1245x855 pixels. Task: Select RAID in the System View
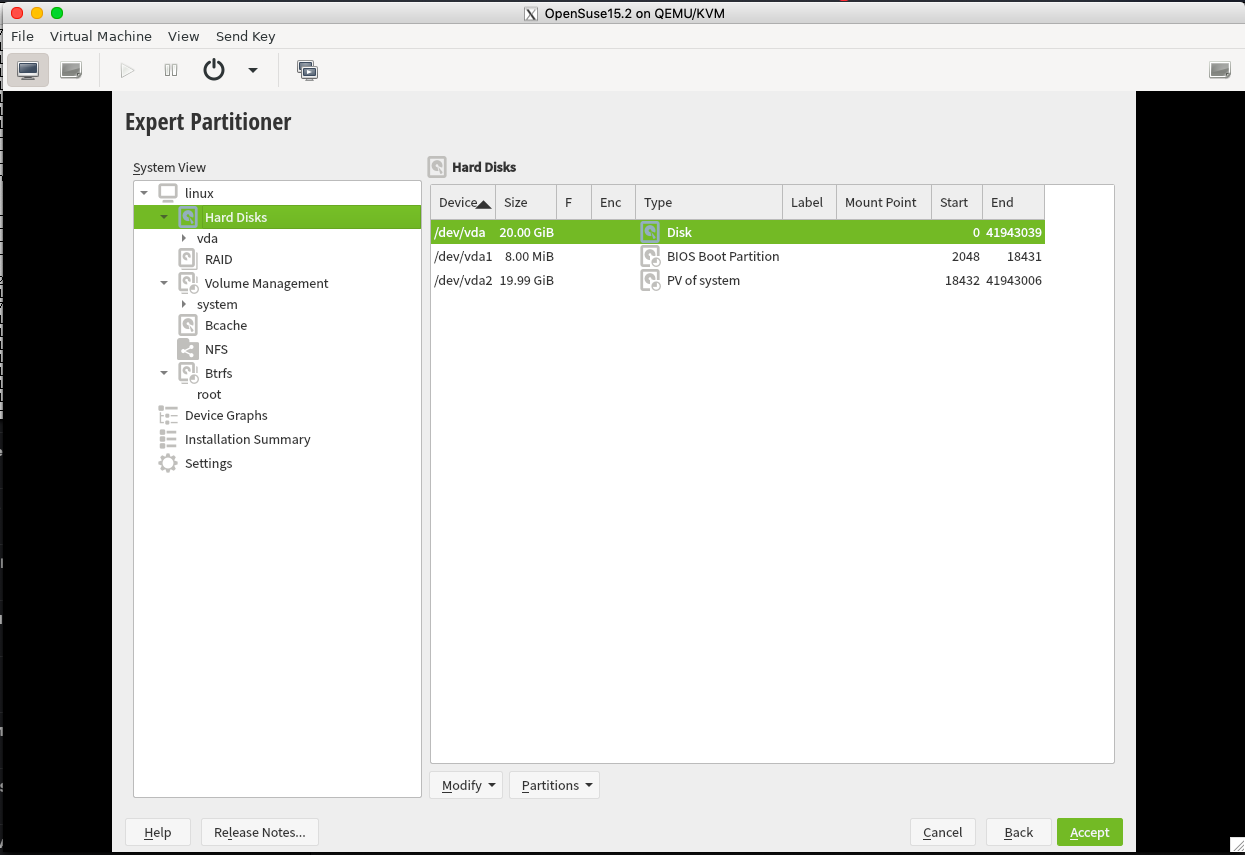tap(218, 259)
